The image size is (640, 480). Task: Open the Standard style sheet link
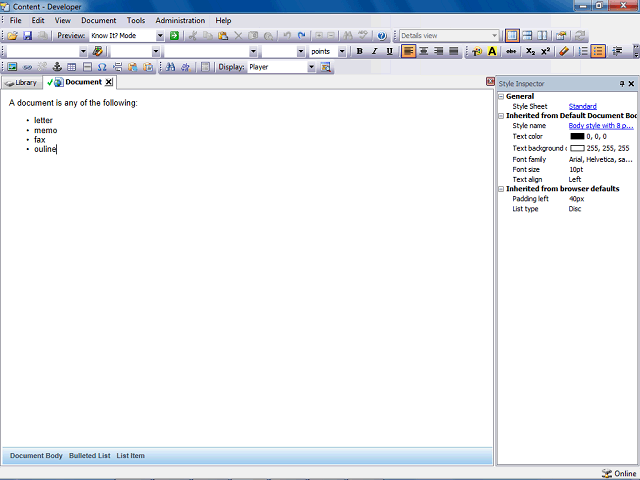click(x=582, y=107)
